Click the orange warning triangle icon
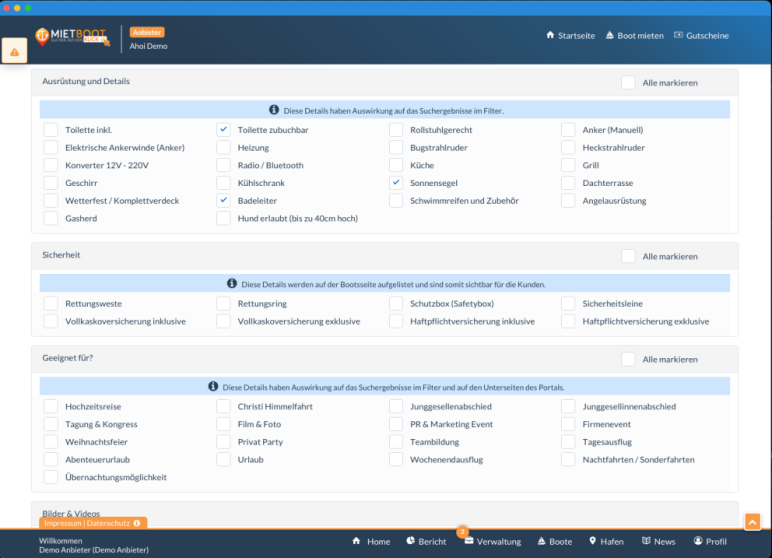Image resolution: width=772 pixels, height=558 pixels. (15, 51)
